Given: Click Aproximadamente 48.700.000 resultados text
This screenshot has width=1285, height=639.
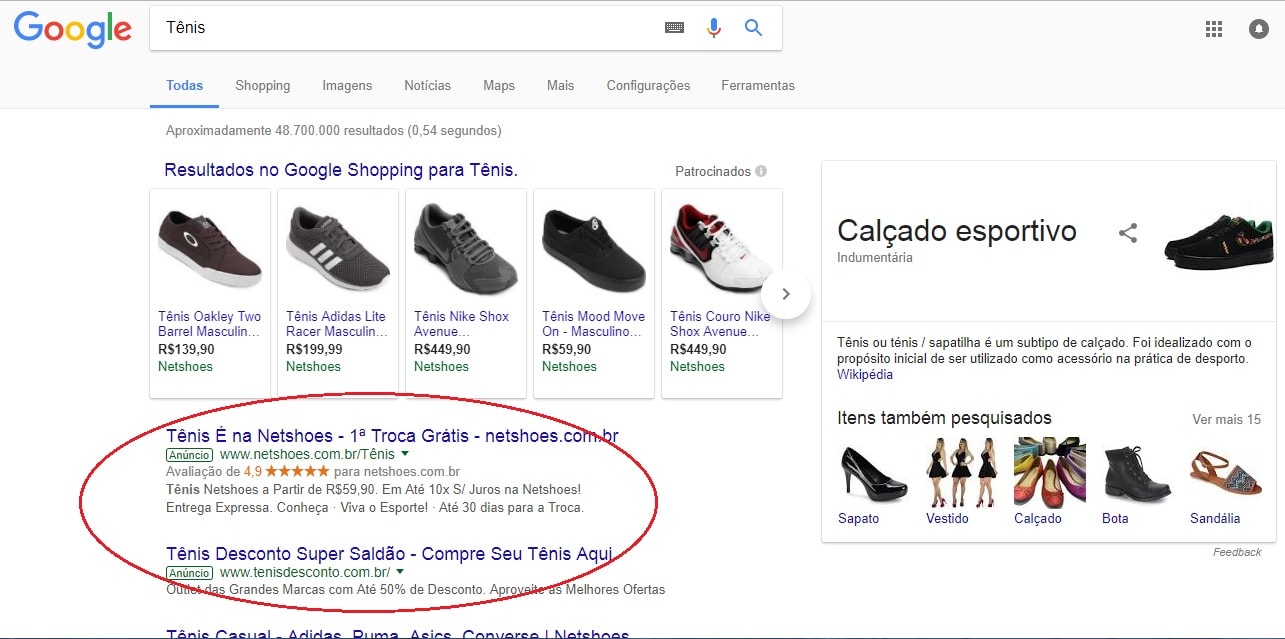Looking at the screenshot, I should pyautogui.click(x=334, y=130).
